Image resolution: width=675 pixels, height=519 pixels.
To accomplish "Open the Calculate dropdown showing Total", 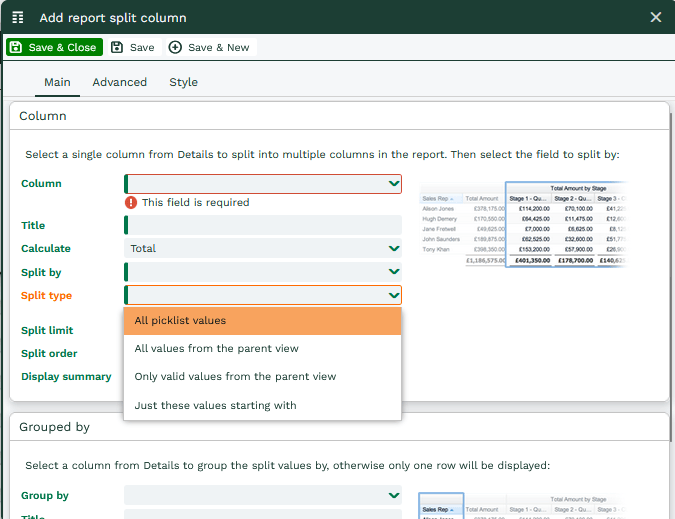I will click(x=263, y=248).
